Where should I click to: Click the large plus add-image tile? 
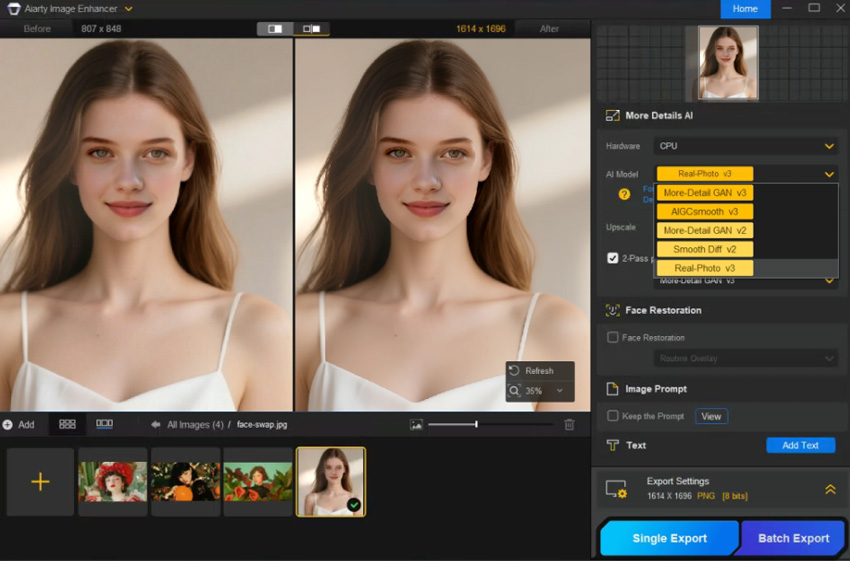(x=40, y=481)
